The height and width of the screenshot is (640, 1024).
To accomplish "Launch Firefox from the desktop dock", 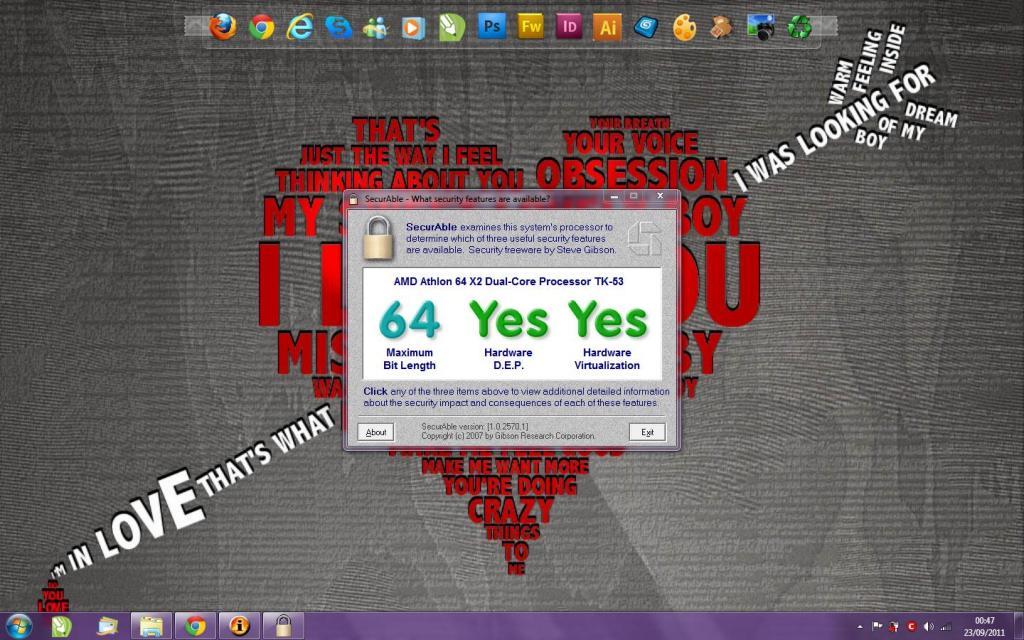I will point(223,27).
